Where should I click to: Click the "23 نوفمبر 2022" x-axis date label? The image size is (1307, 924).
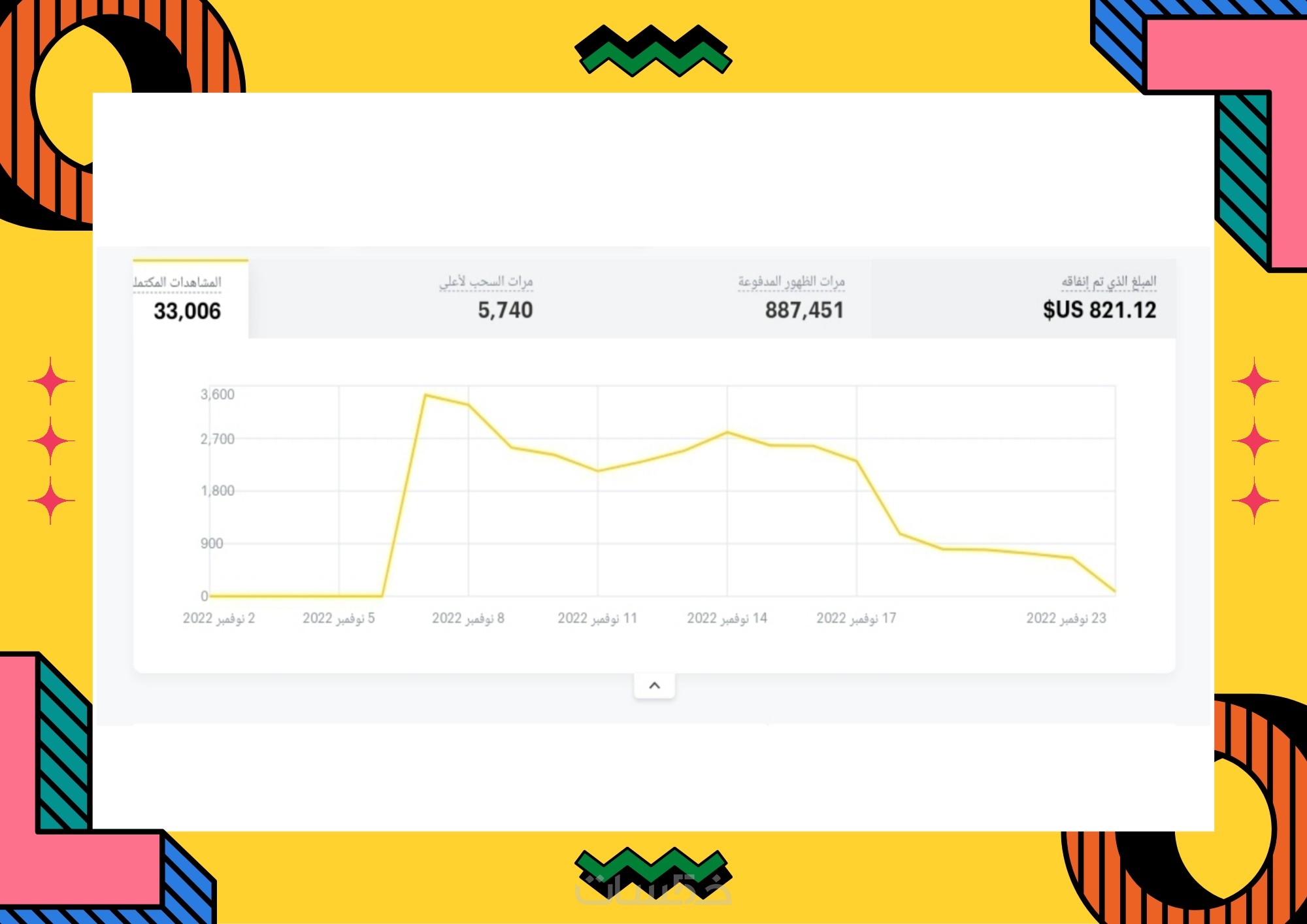click(1066, 618)
